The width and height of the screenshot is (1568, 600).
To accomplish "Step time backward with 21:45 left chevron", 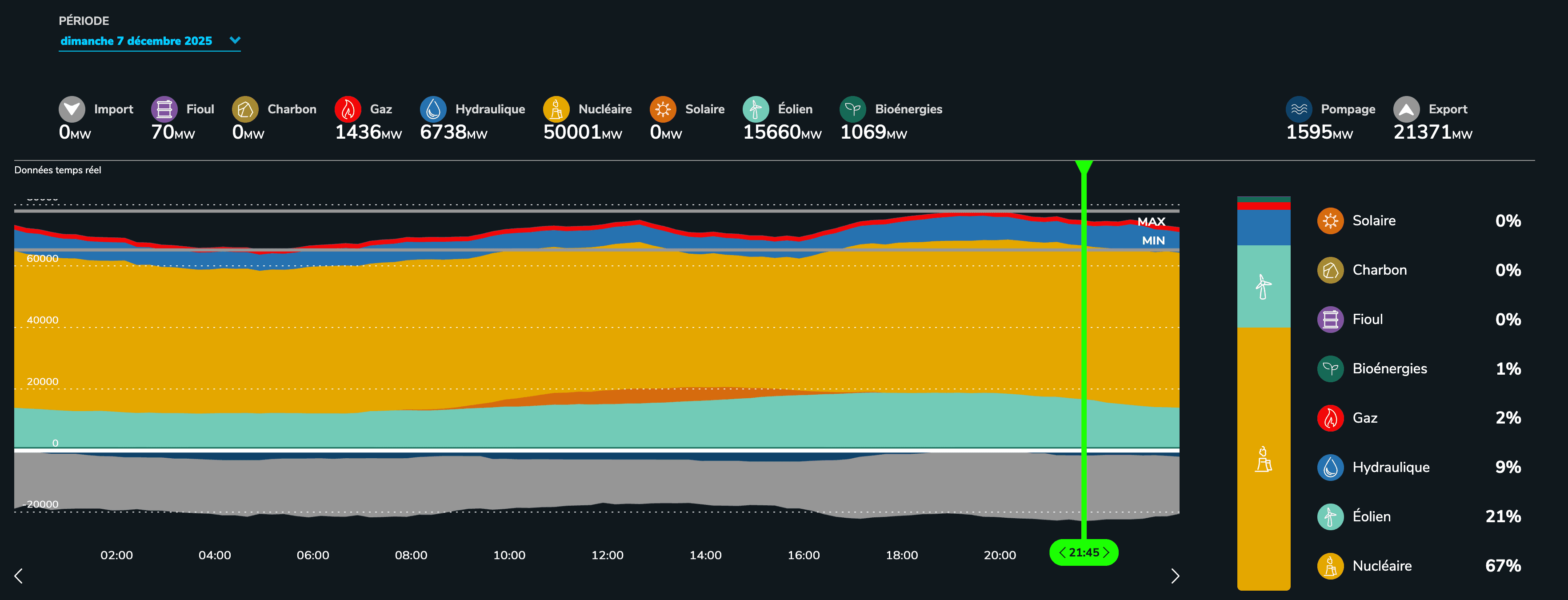I will pos(1062,552).
